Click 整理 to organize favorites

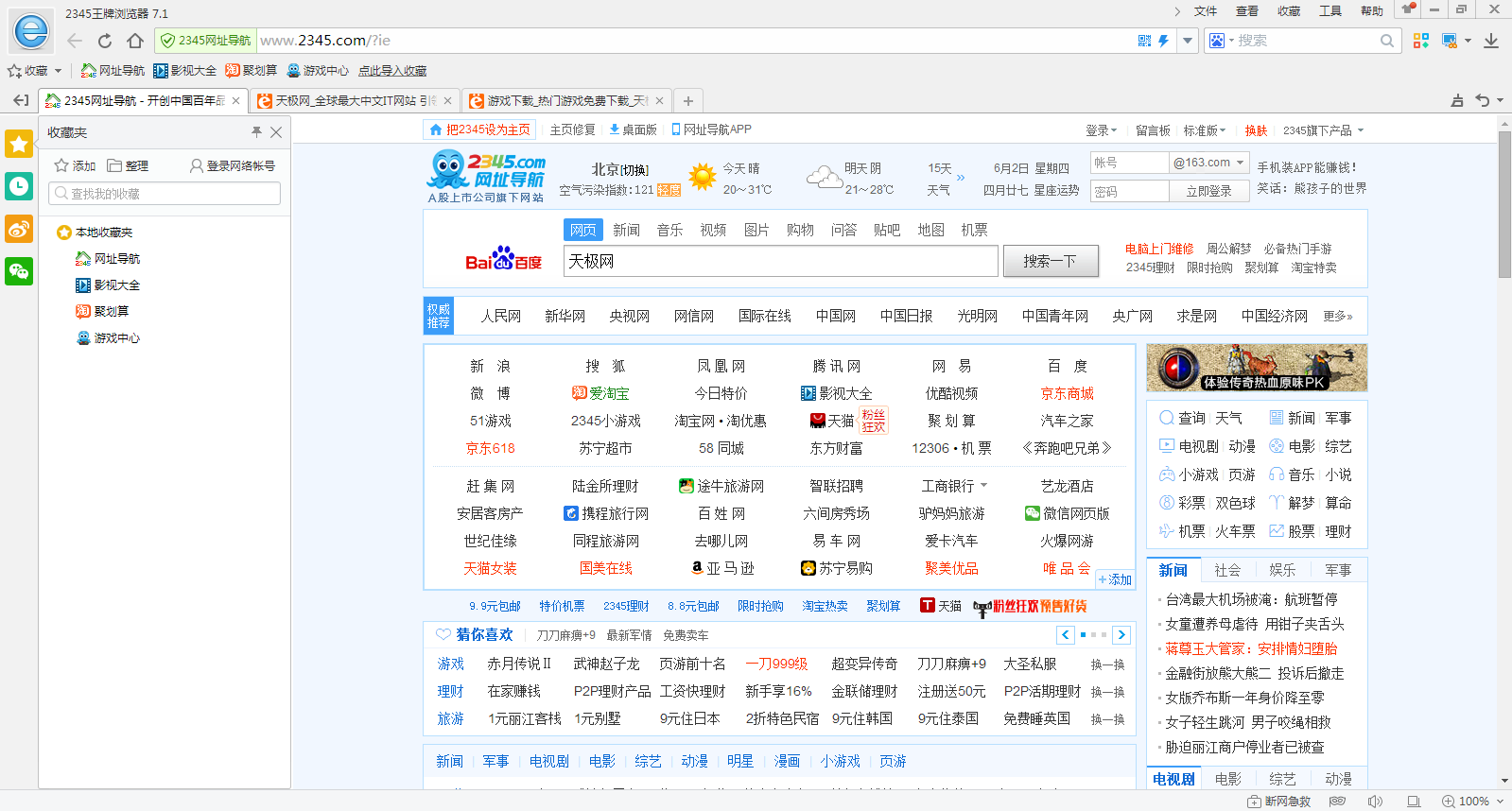click(x=128, y=165)
